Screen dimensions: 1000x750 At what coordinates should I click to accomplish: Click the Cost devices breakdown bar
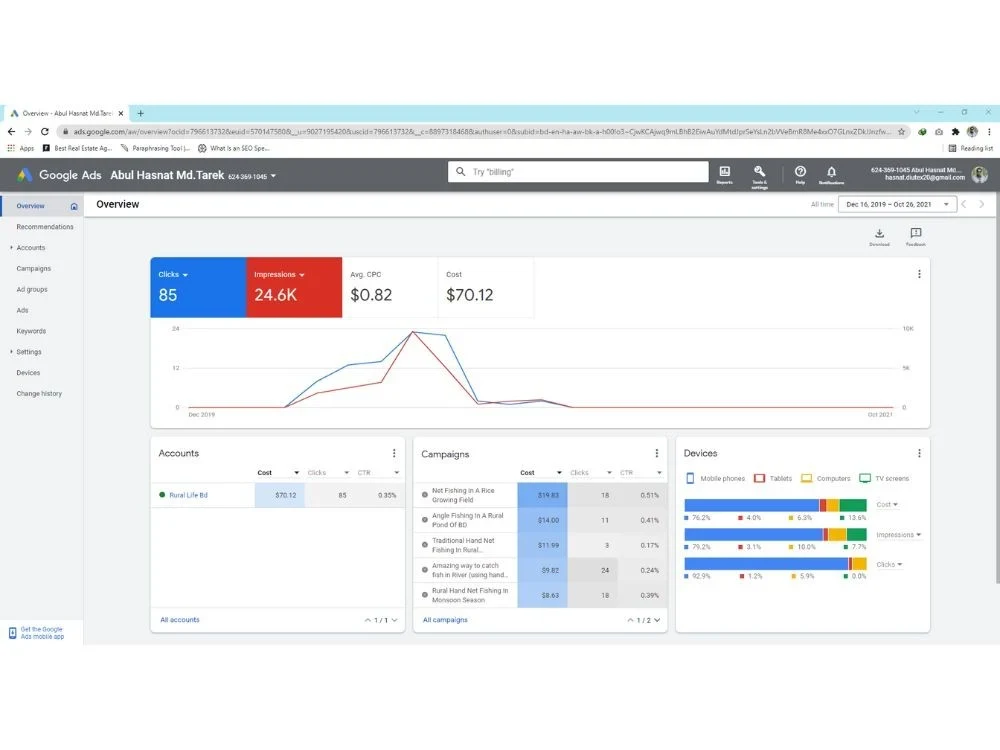click(775, 505)
